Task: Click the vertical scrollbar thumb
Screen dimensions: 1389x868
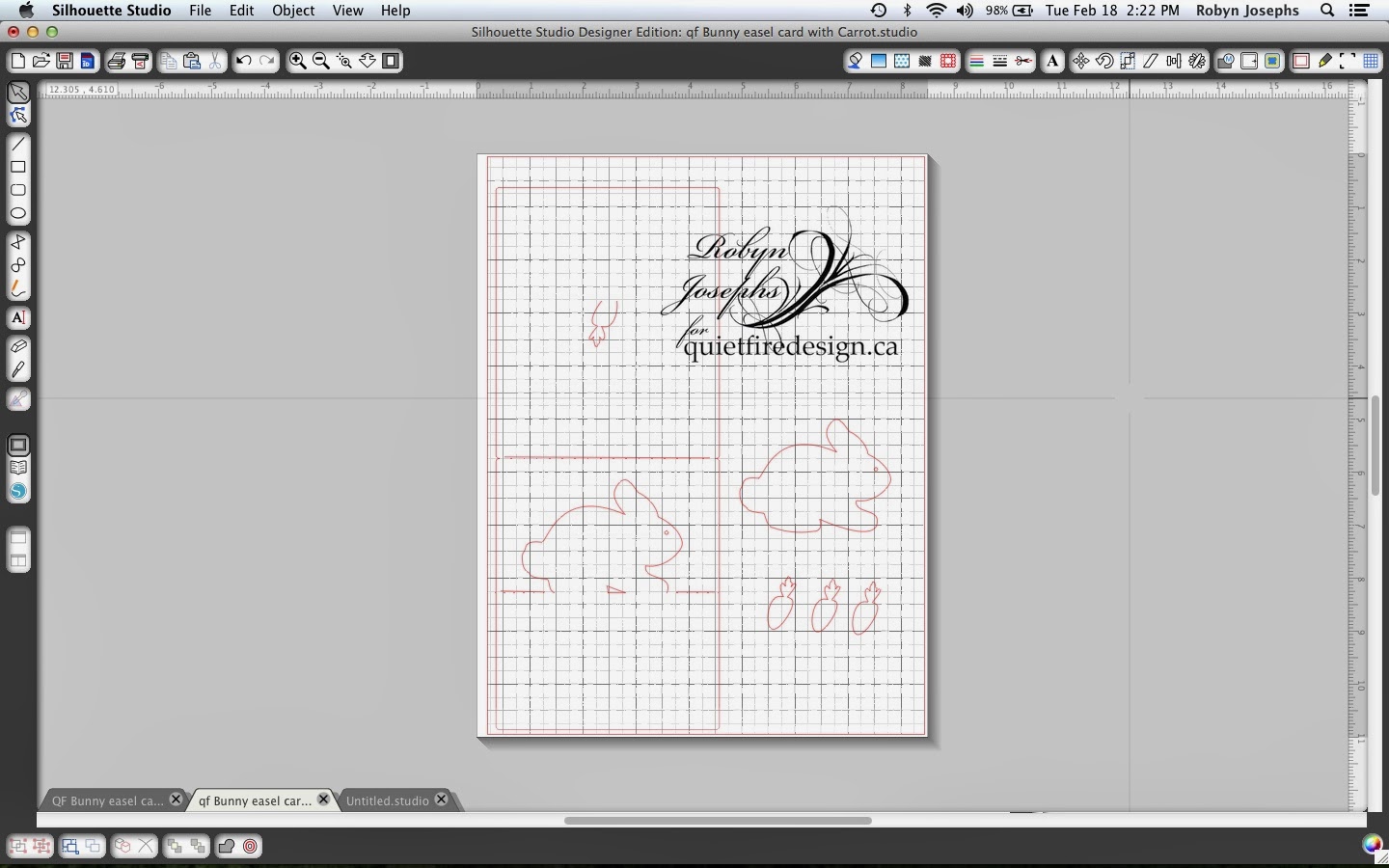Action: click(1375, 446)
